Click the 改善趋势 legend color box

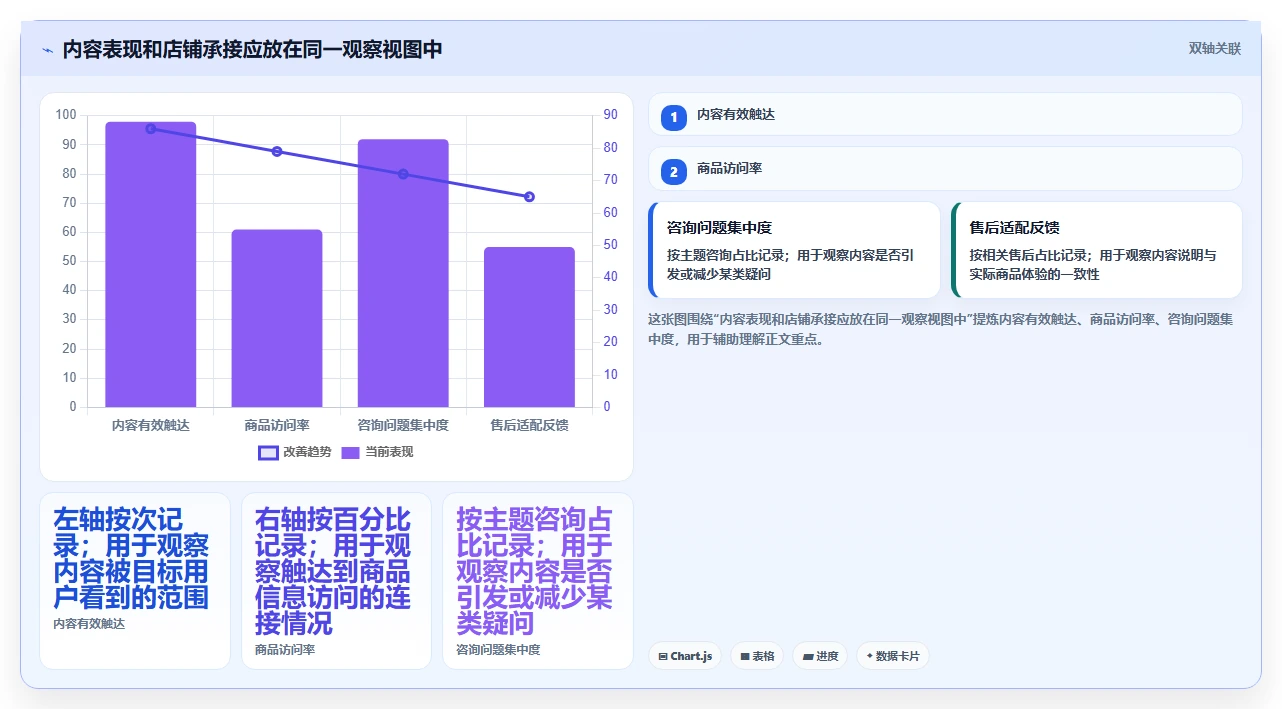click(268, 452)
